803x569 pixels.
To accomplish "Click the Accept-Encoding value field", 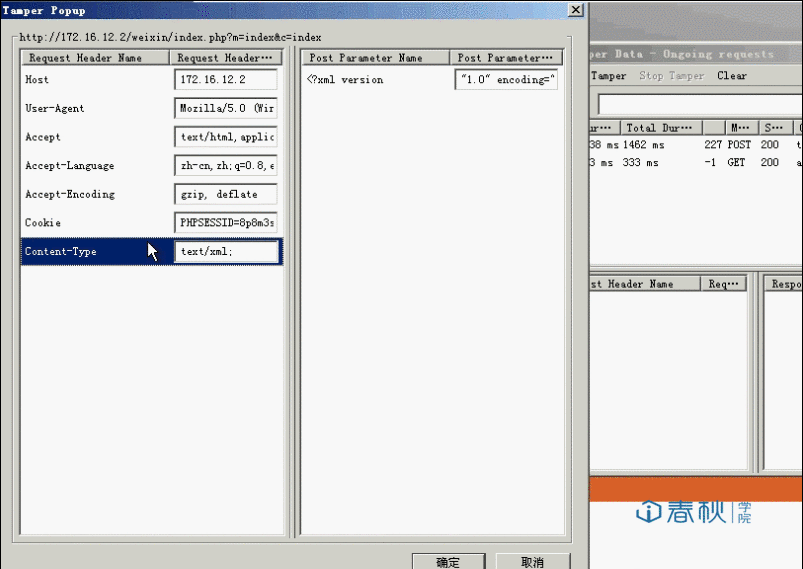I will 226,194.
